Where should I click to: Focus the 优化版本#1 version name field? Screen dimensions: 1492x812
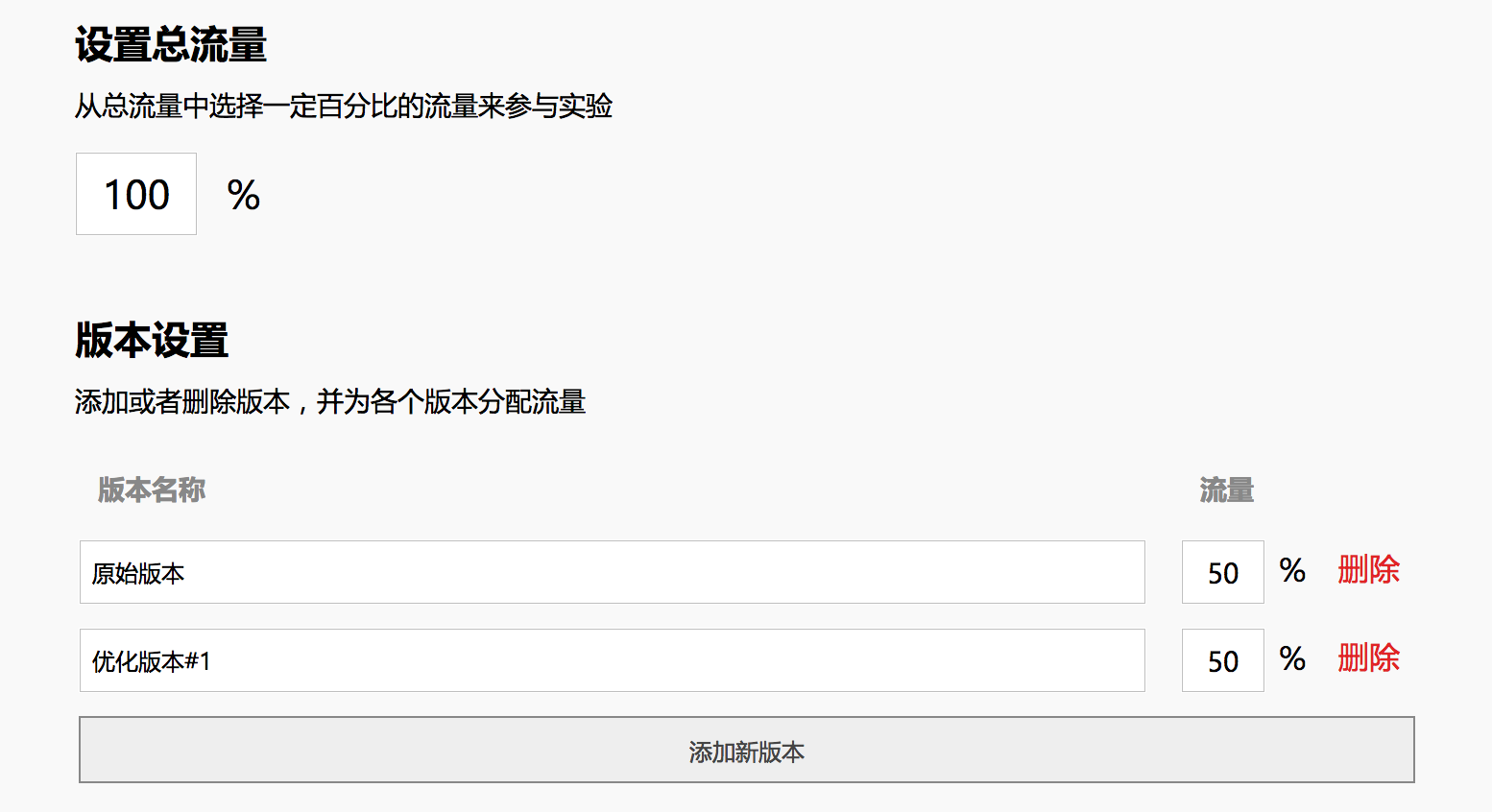coord(613,660)
